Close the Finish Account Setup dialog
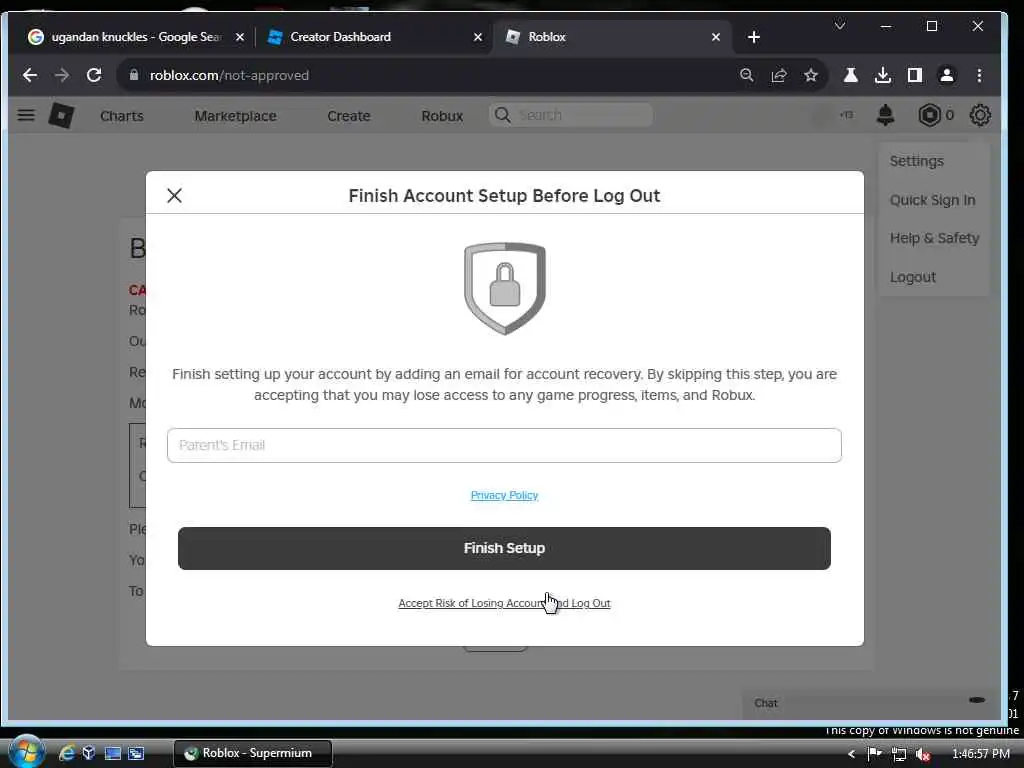Screen dimensions: 1024x768 tap(174, 195)
